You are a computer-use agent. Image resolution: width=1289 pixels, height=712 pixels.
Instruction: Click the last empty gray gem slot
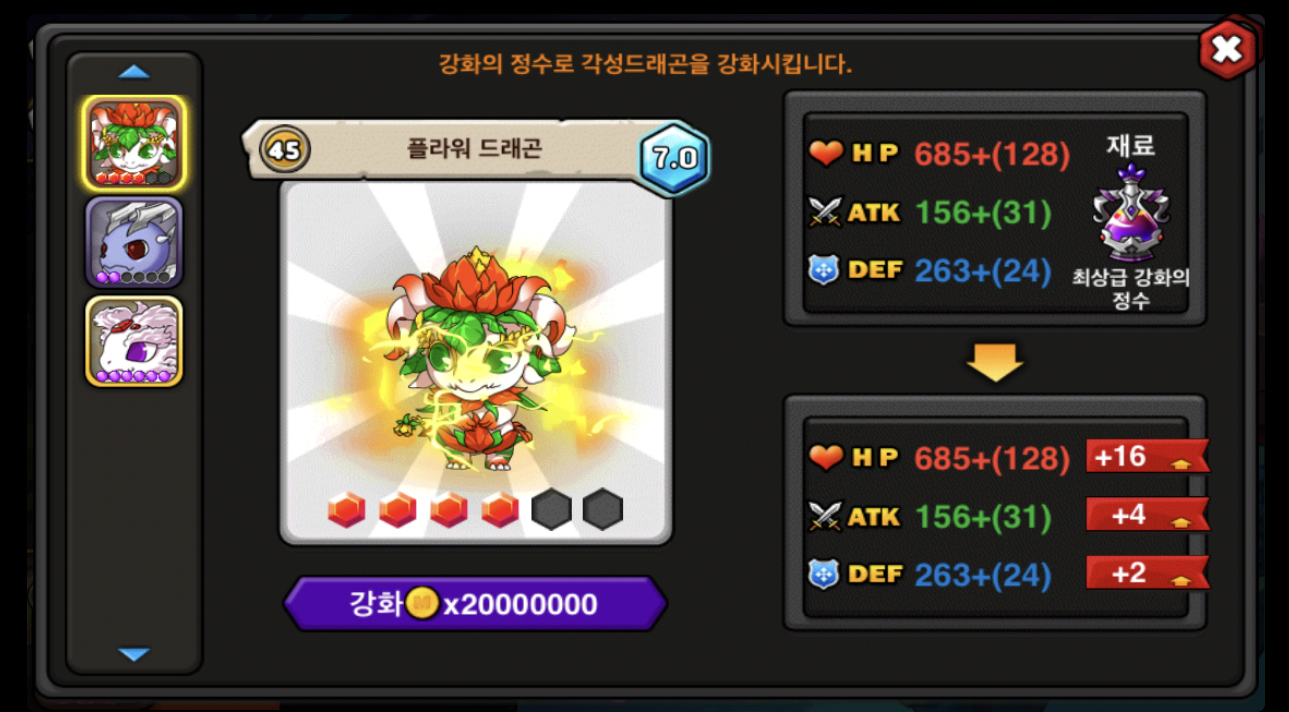point(603,510)
